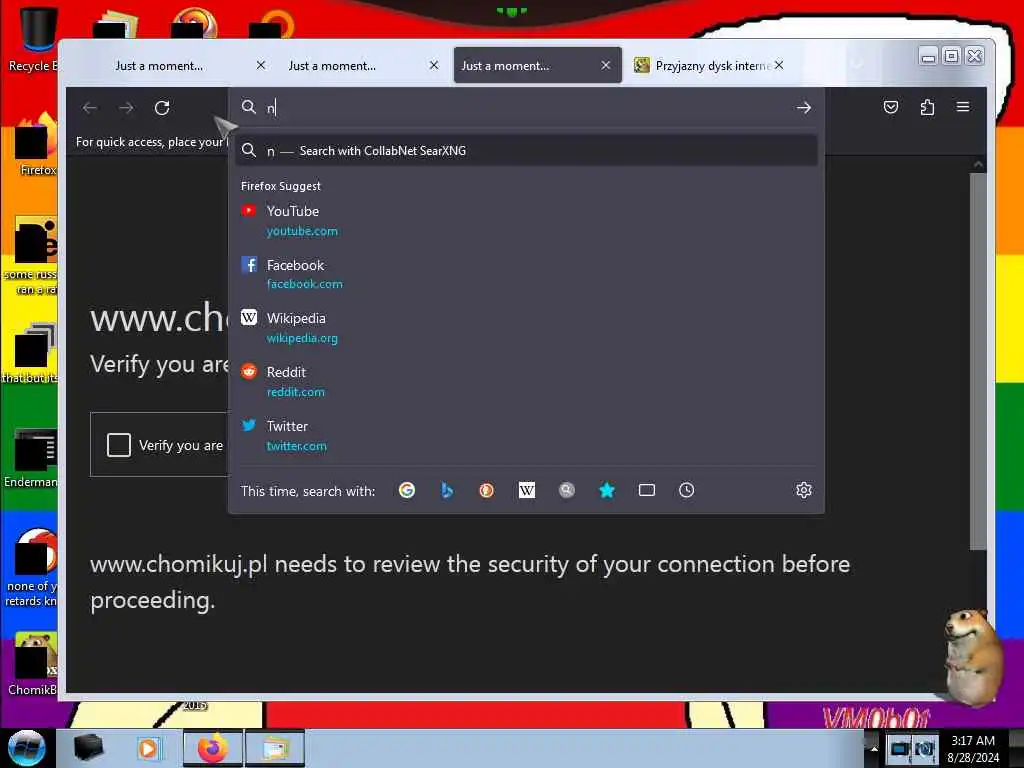Open the Windows Start orb
Image resolution: width=1024 pixels, height=768 pixels.
click(x=26, y=748)
